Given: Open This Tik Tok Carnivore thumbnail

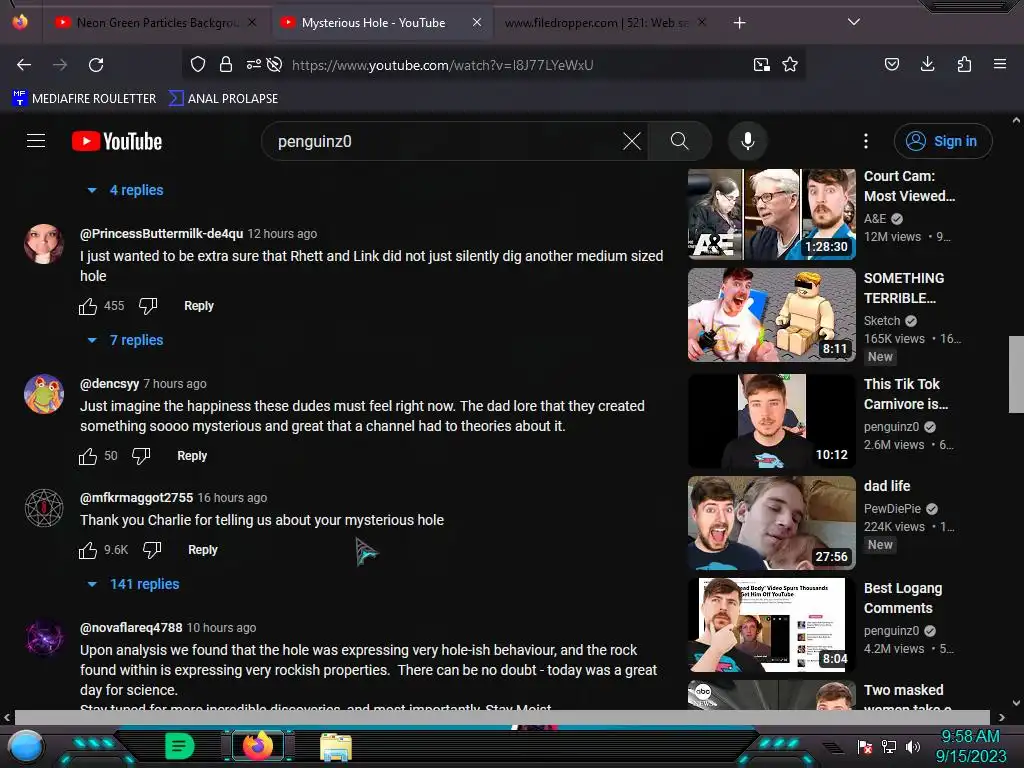Looking at the screenshot, I should tap(771, 421).
